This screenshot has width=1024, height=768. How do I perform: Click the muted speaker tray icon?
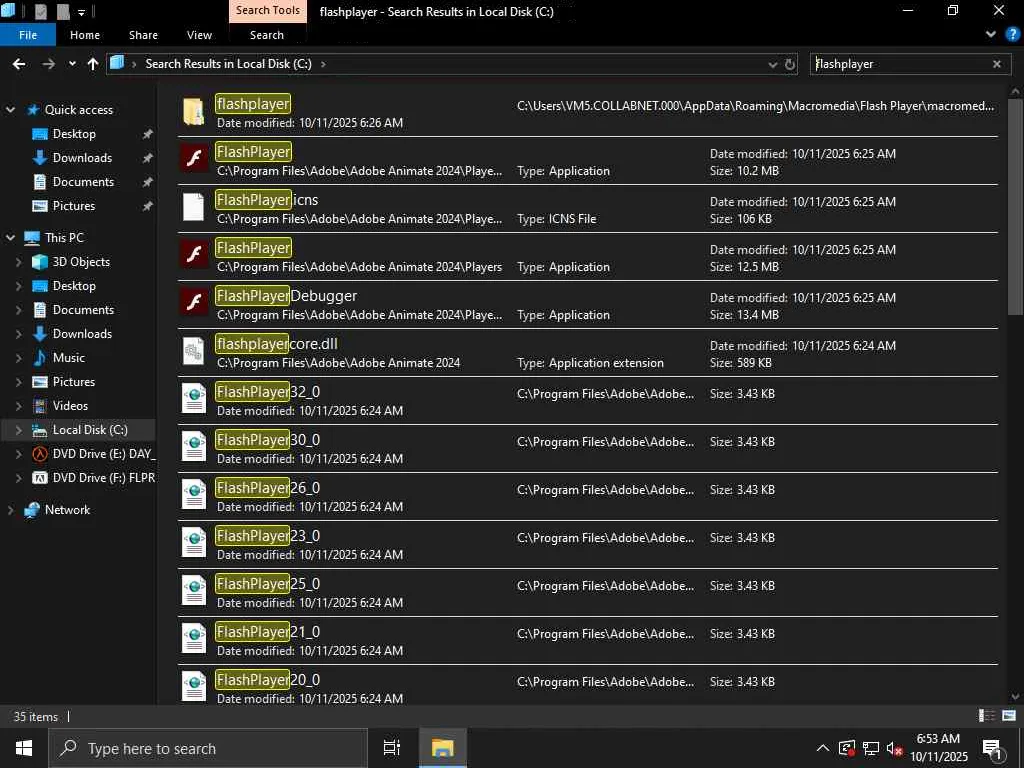tap(894, 748)
